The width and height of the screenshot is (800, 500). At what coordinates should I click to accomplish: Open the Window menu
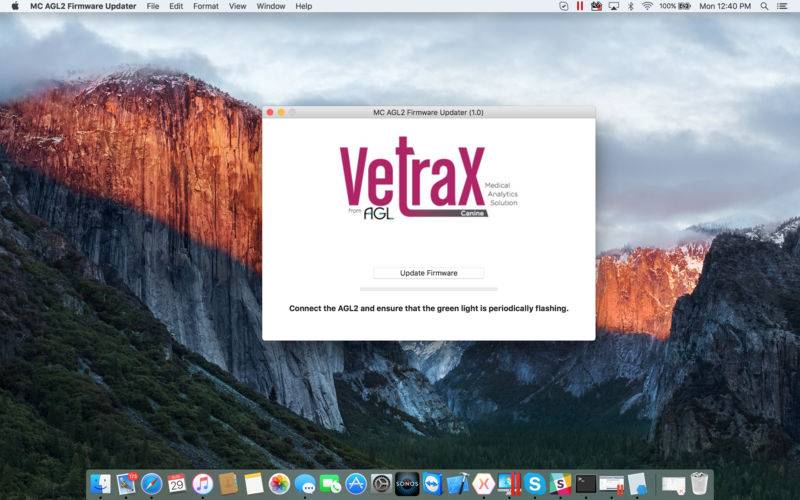tap(270, 6)
